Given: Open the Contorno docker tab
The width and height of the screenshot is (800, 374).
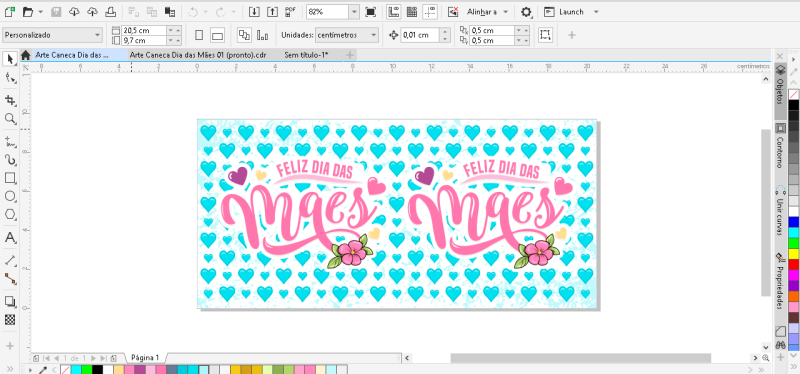Looking at the screenshot, I should point(780,147).
